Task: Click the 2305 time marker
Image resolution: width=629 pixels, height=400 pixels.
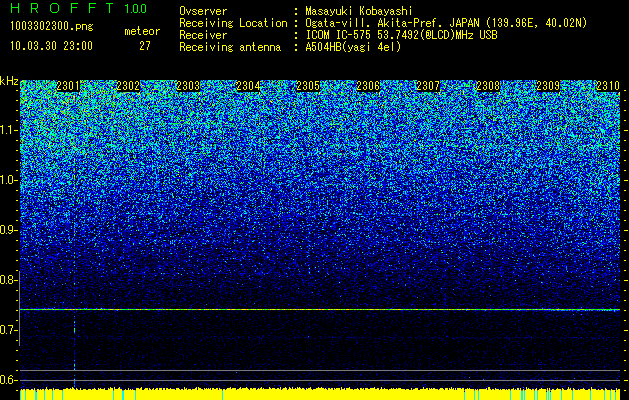Action: 308,86
